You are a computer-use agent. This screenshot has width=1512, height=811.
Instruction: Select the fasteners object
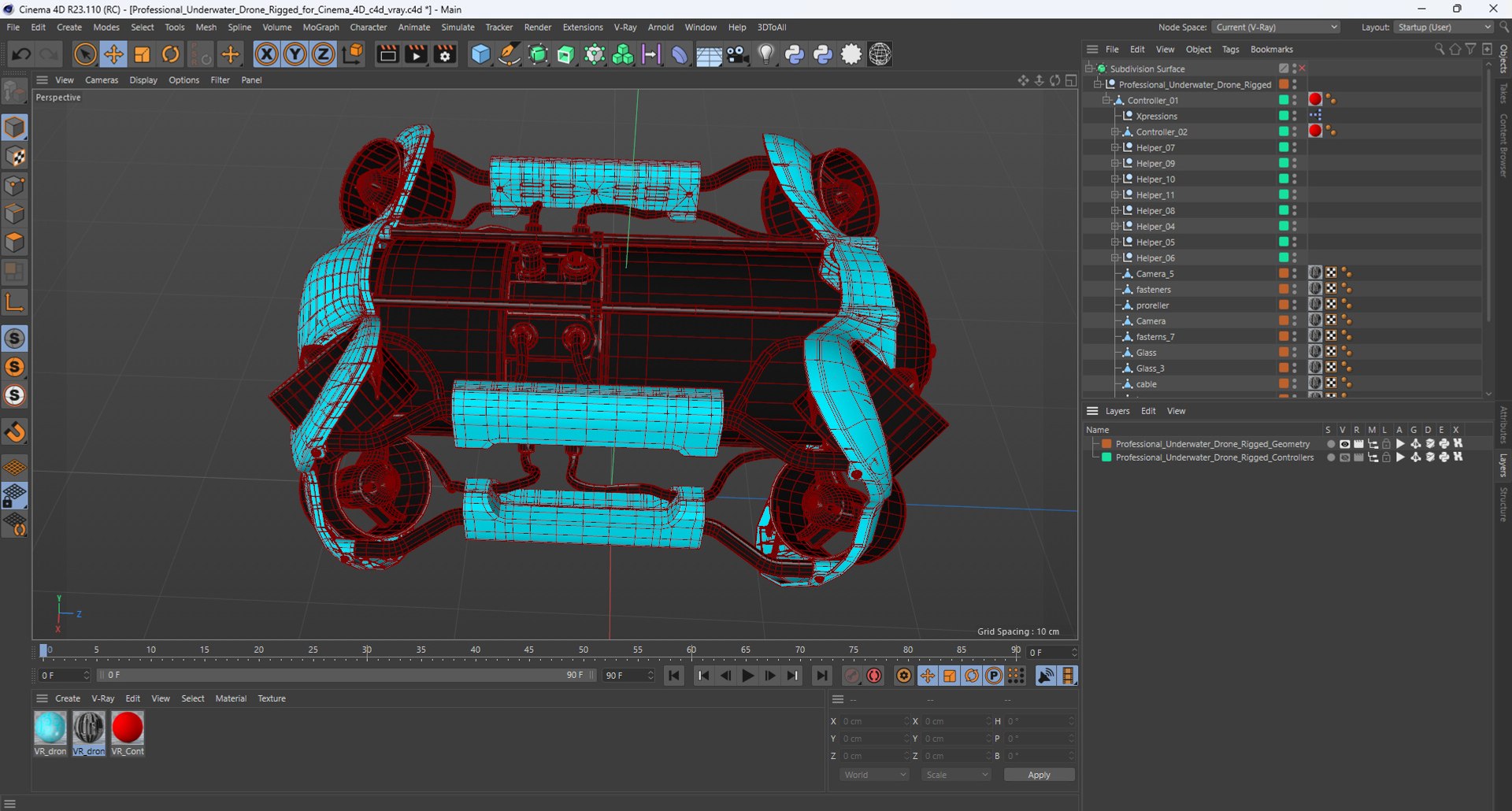1153,289
